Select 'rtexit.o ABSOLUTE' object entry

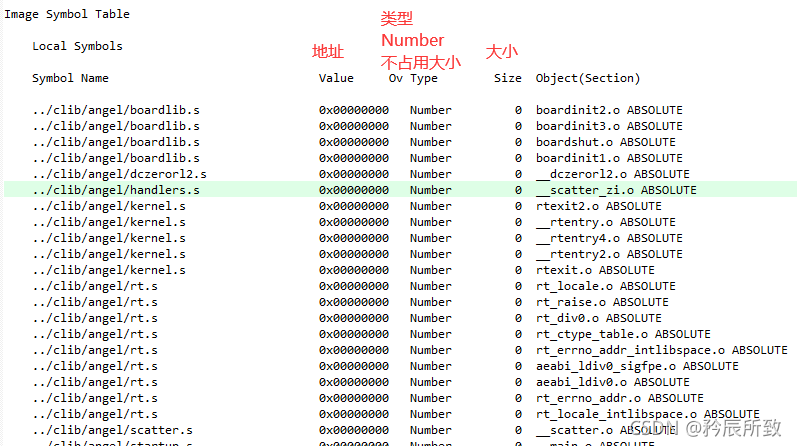595,271
